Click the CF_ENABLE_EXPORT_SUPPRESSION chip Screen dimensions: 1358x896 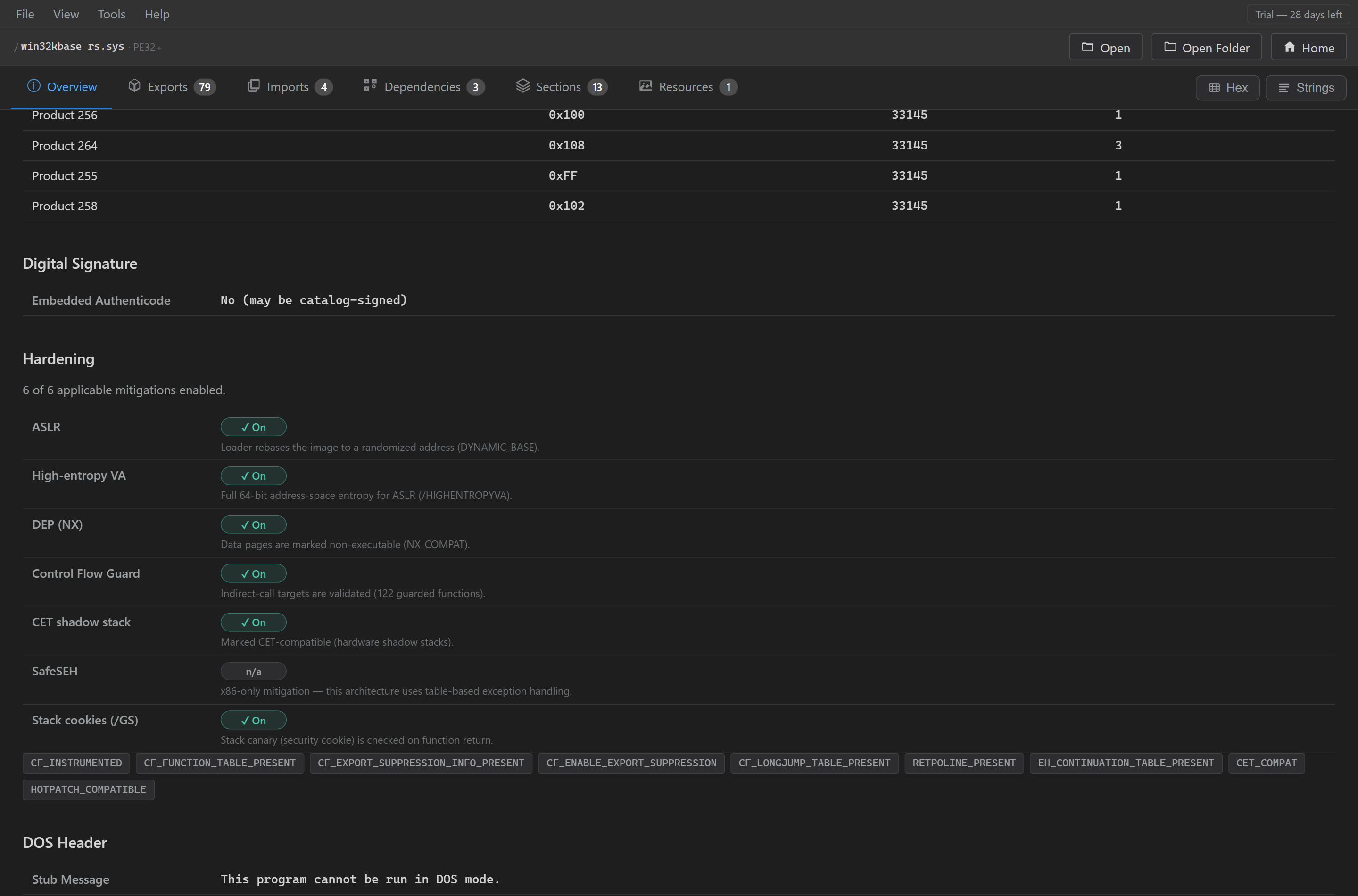631,763
